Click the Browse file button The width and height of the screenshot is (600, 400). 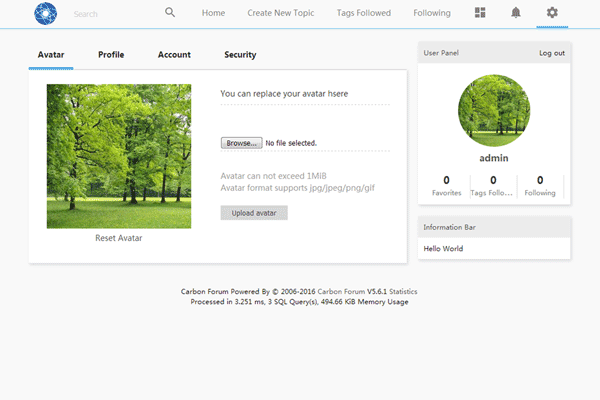pos(241,143)
